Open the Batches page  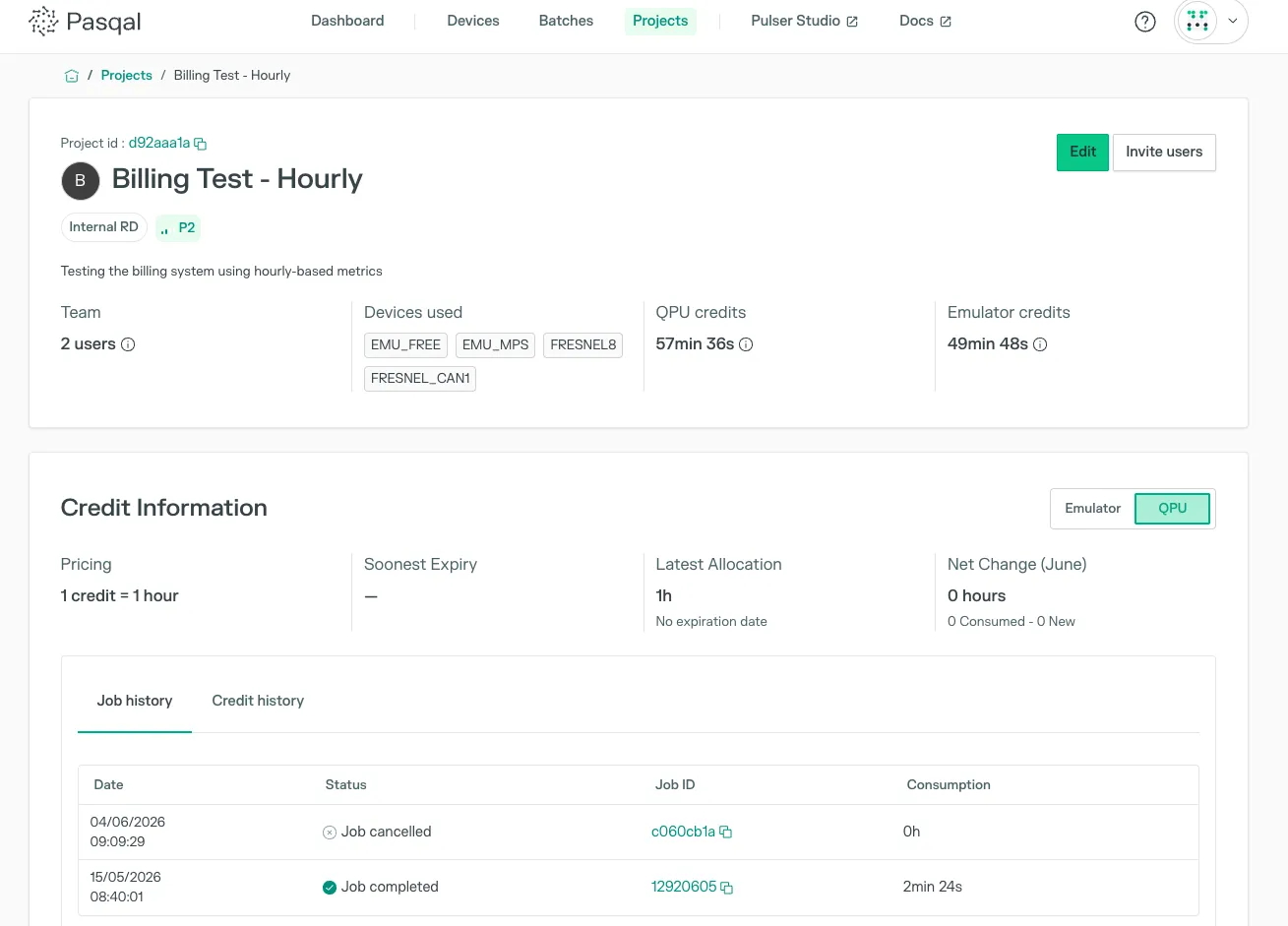click(x=566, y=21)
